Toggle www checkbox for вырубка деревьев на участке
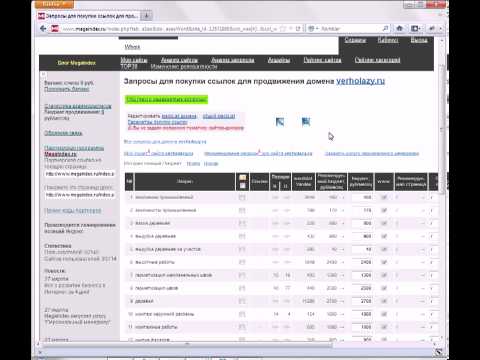480x360 pixels. tap(384, 249)
